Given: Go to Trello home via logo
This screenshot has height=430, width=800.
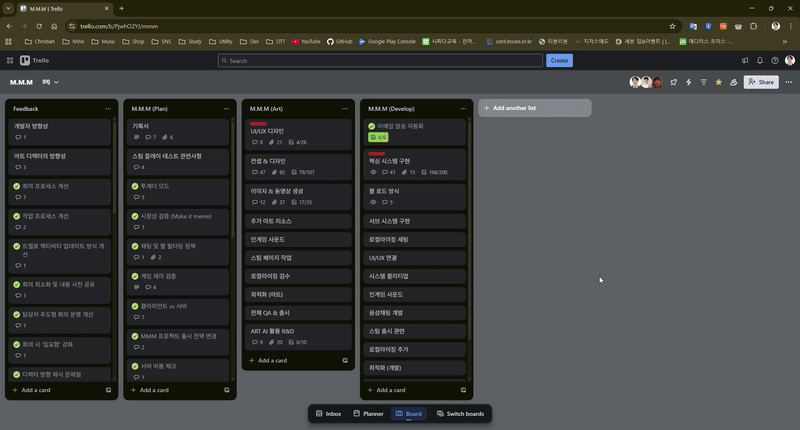Looking at the screenshot, I should (x=35, y=60).
